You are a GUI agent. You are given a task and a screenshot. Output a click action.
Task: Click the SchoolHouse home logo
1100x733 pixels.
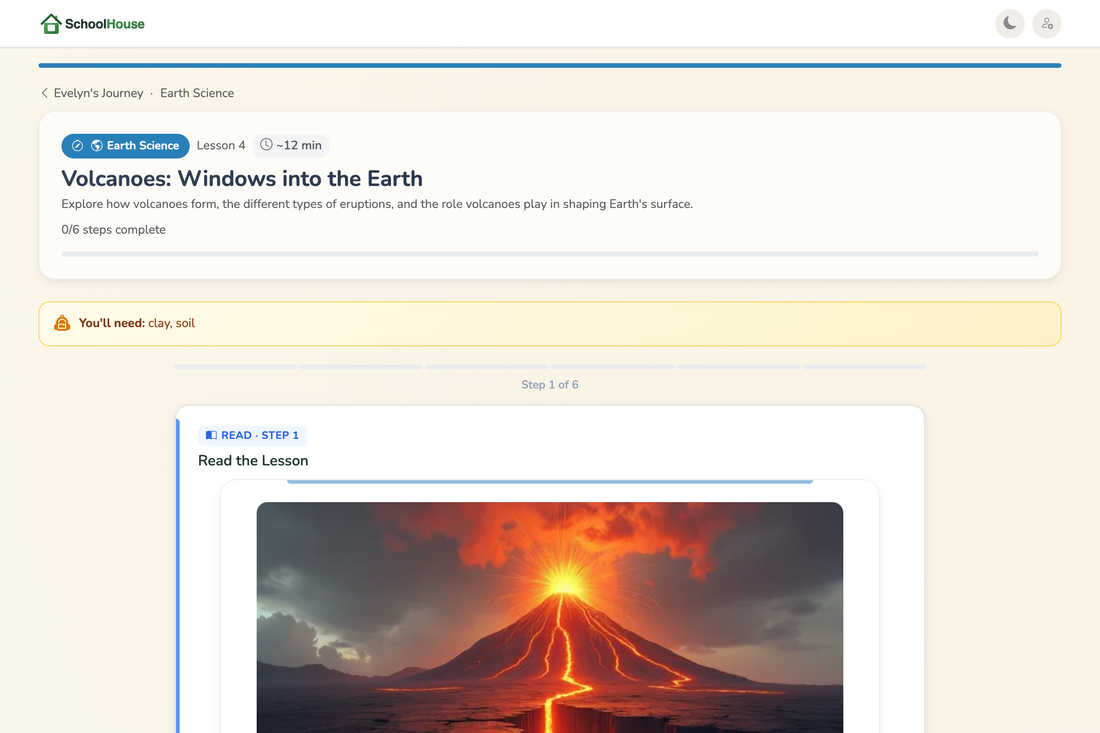click(x=93, y=24)
